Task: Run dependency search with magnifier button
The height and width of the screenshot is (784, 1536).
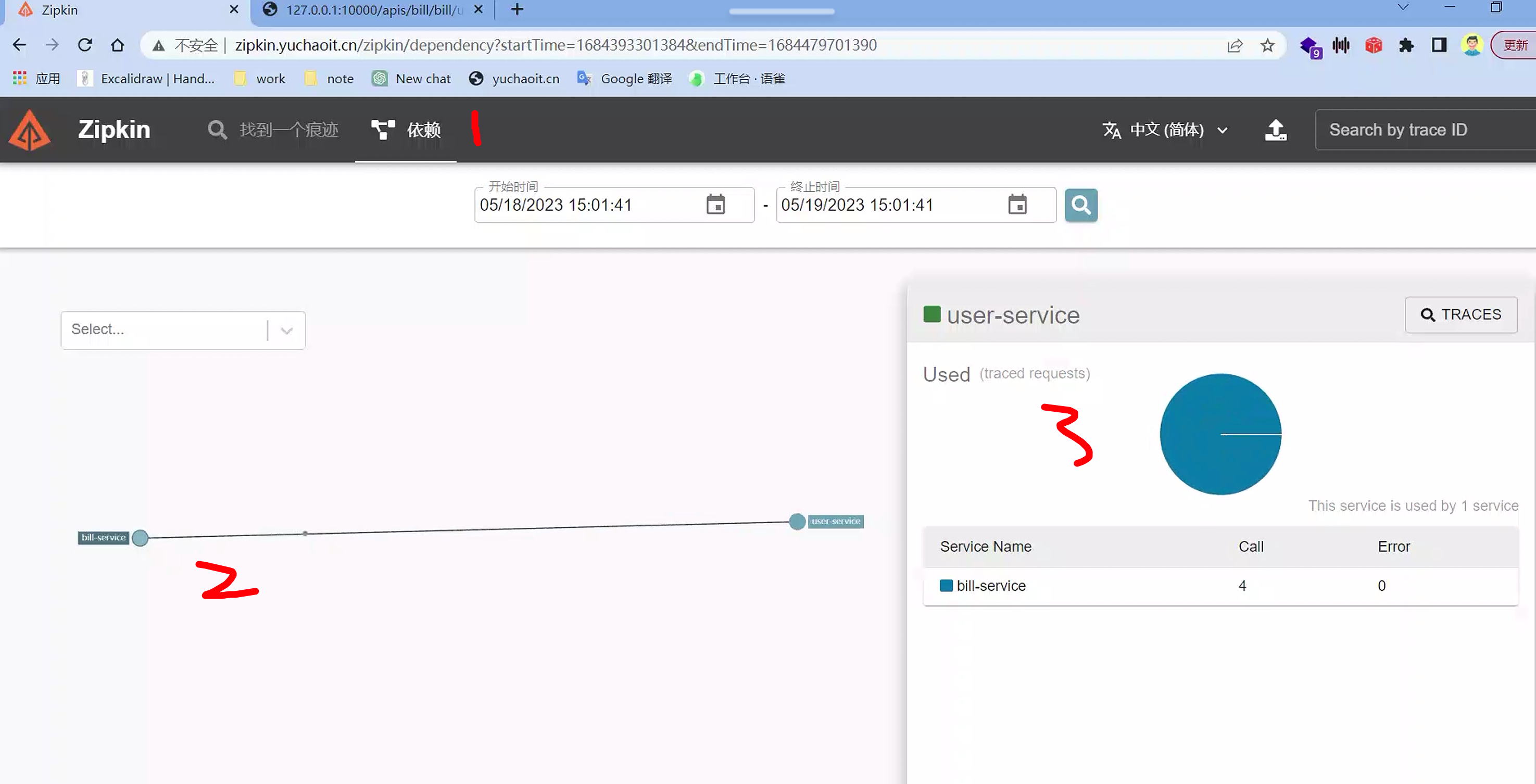Action: 1080,205
